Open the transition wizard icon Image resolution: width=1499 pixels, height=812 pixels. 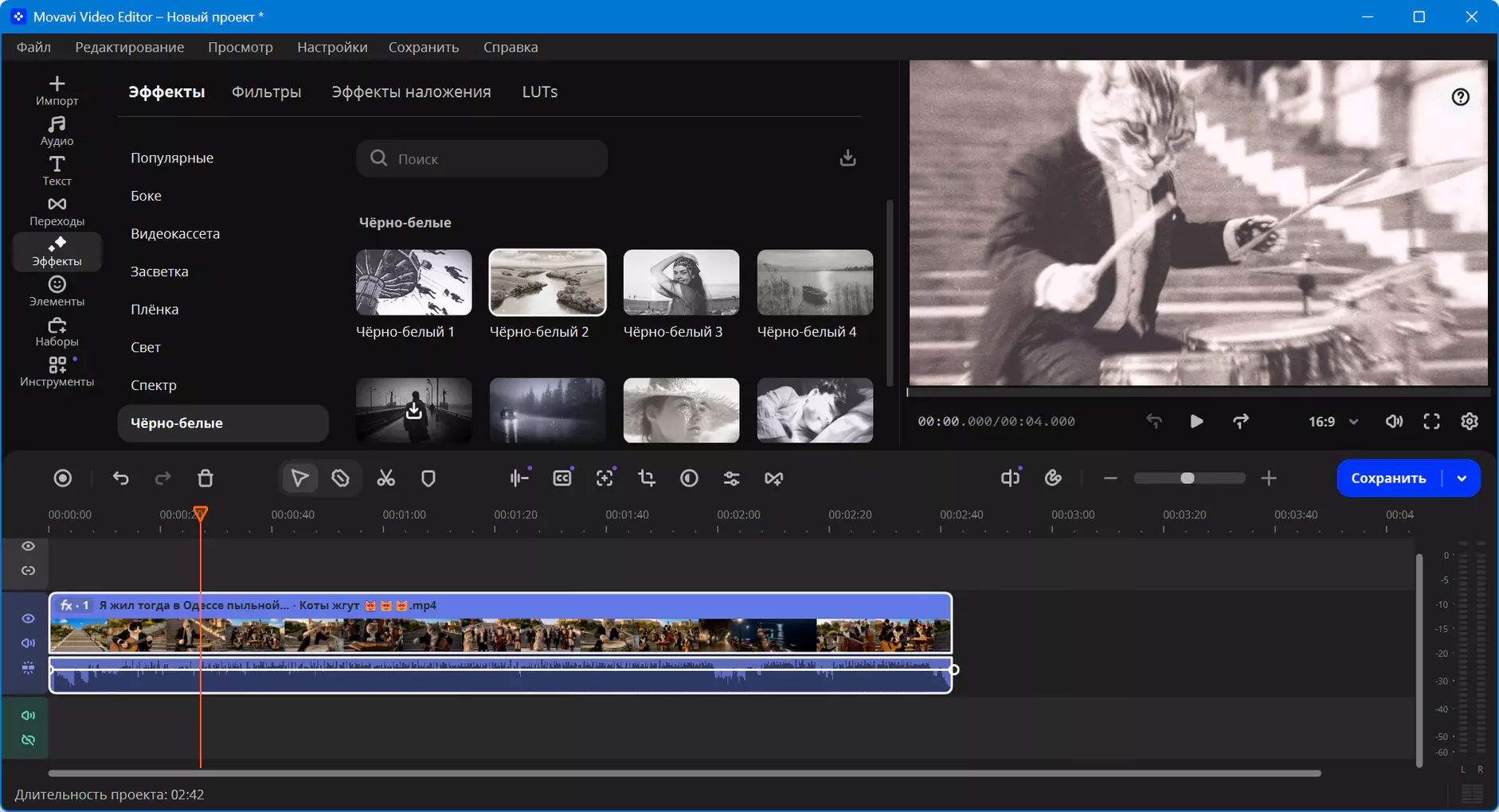click(774, 478)
